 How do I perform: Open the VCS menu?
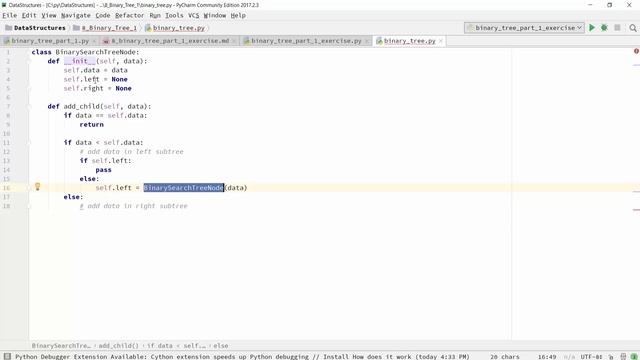pyautogui.click(x=193, y=16)
